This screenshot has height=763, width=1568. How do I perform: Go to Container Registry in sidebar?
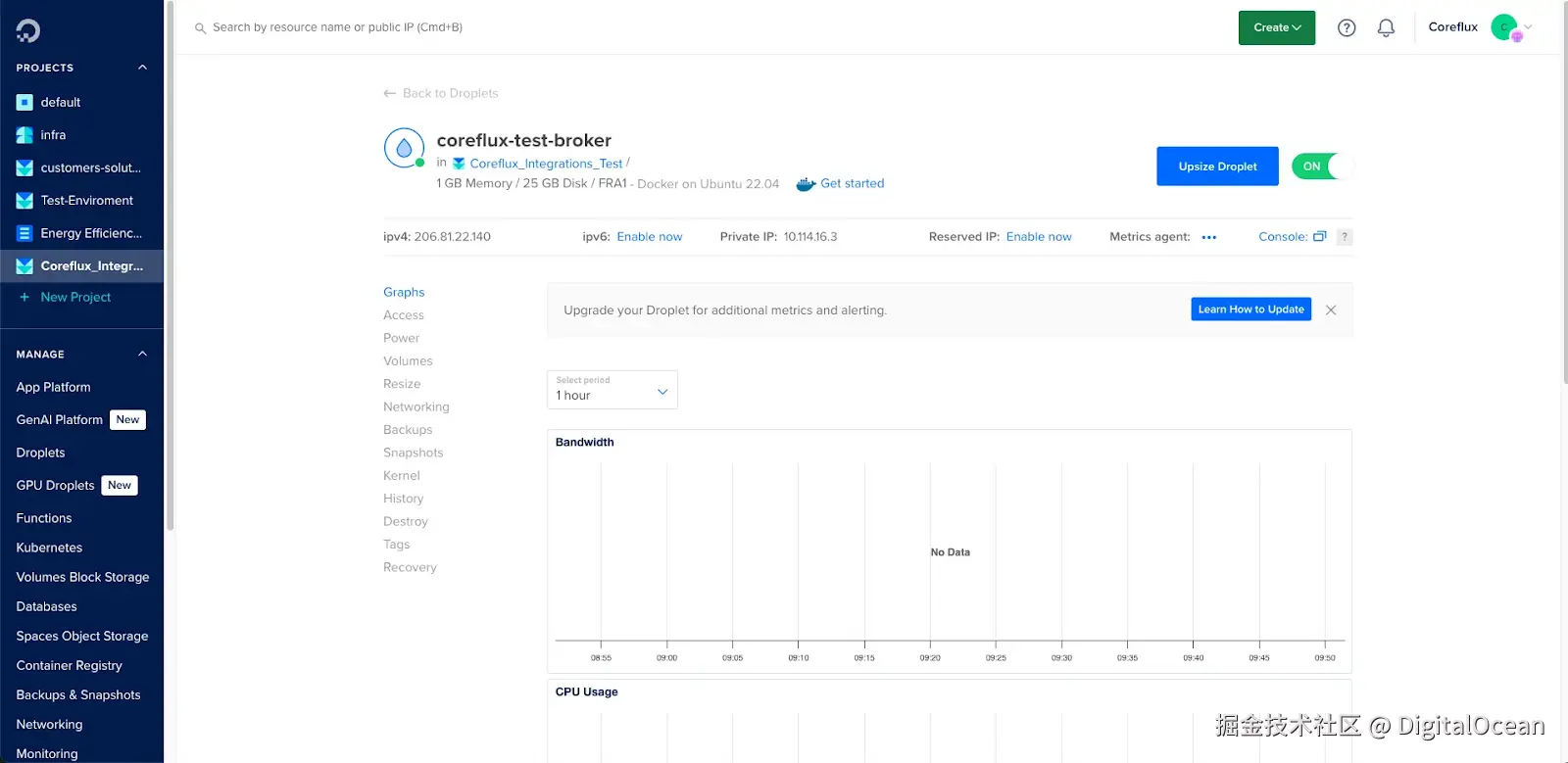(x=70, y=665)
